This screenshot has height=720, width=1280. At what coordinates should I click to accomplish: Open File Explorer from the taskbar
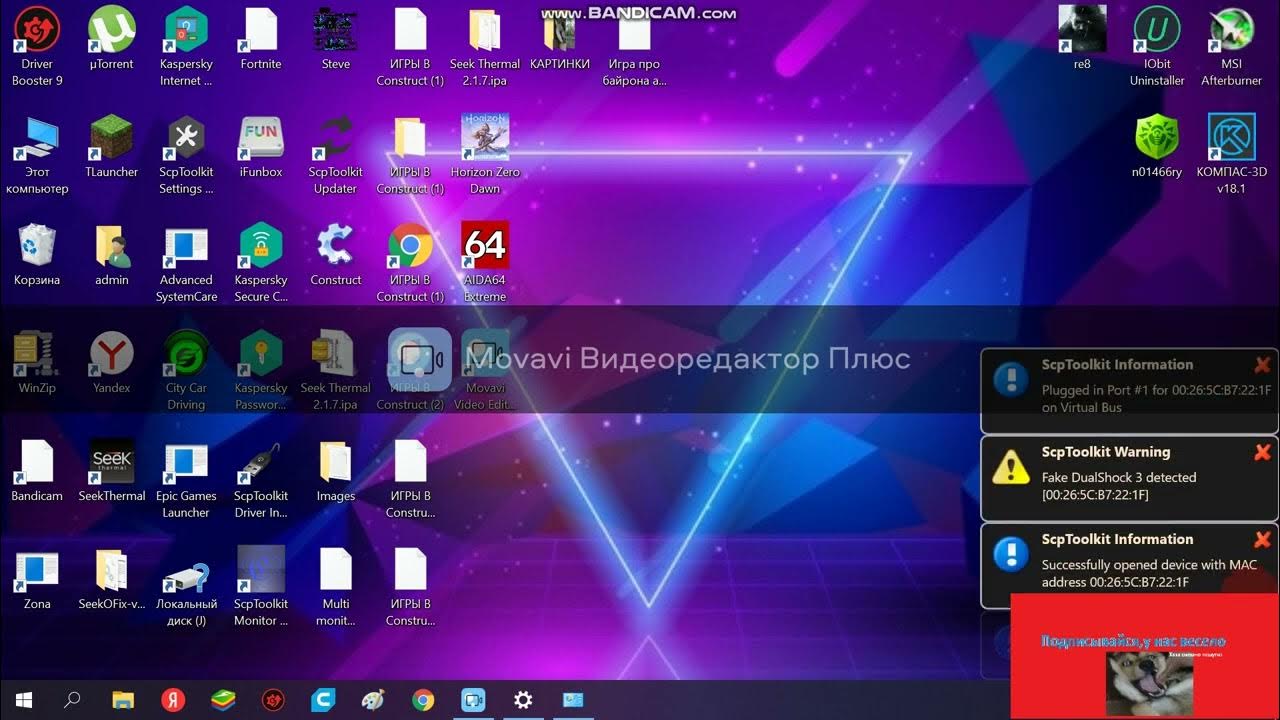coord(123,700)
